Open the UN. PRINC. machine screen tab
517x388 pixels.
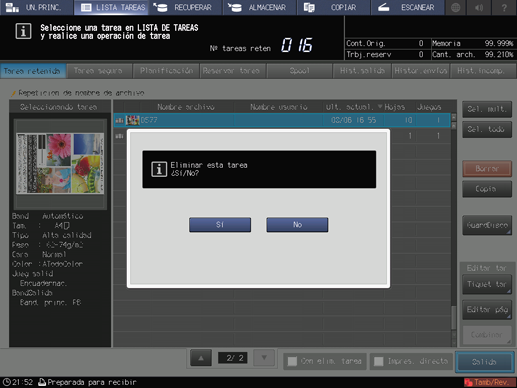[x=37, y=7]
